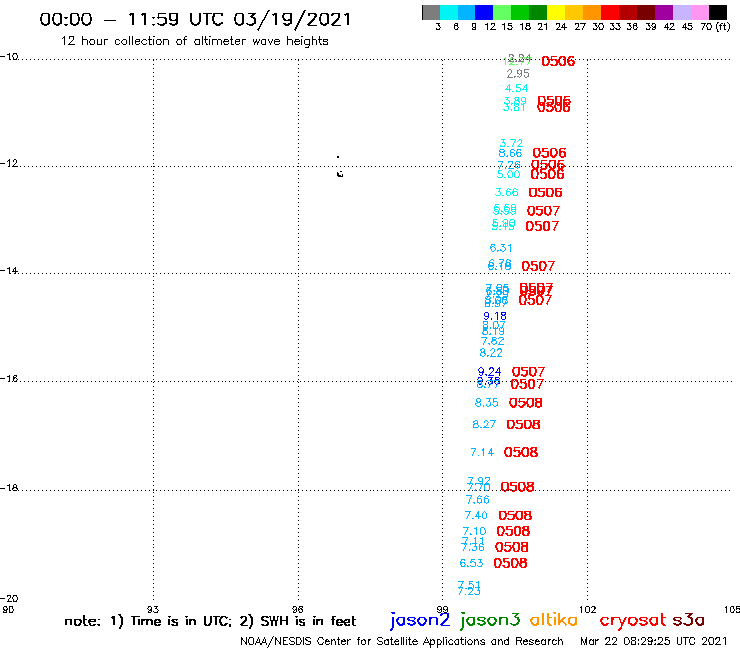Click the longitude axis label '102'
Screen dimensions: 740x650
coord(587,609)
